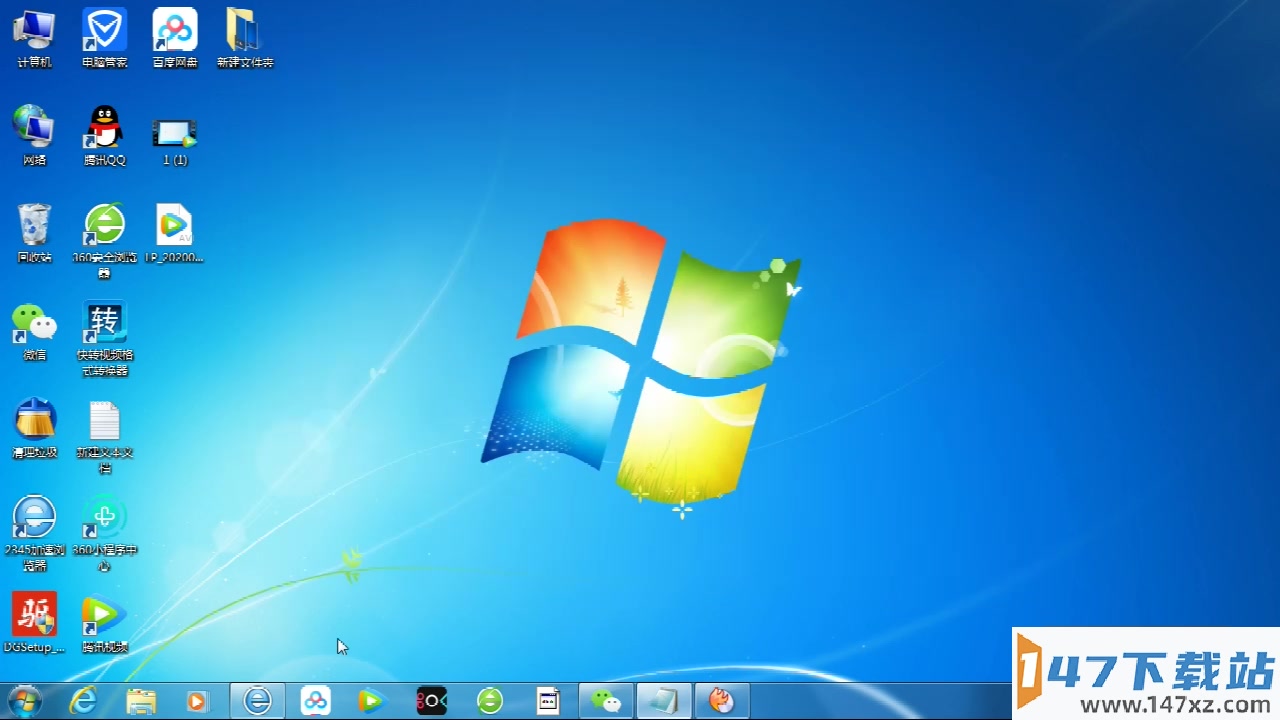The width and height of the screenshot is (1280, 720).
Task: Switch to the document window taskbar icon
Action: (x=548, y=701)
